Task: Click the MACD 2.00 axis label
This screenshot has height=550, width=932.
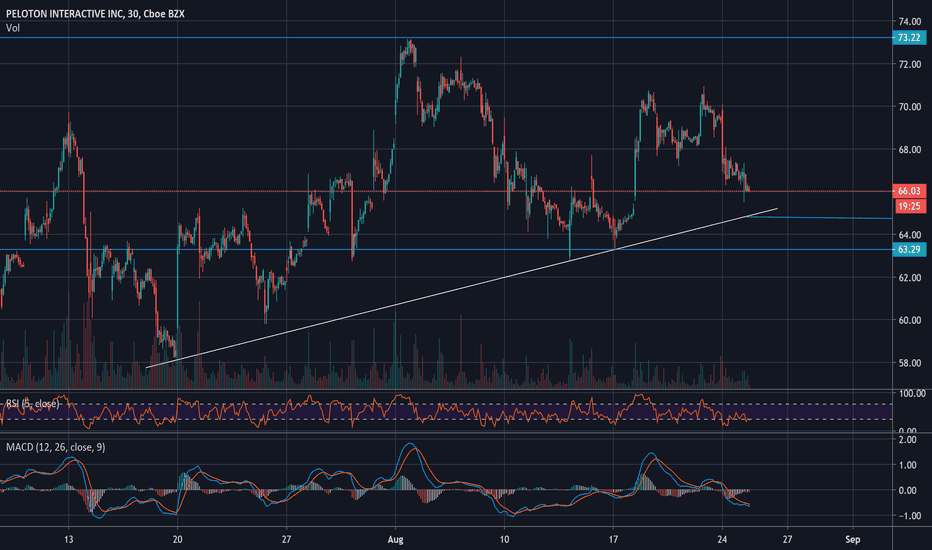Action: tap(908, 440)
